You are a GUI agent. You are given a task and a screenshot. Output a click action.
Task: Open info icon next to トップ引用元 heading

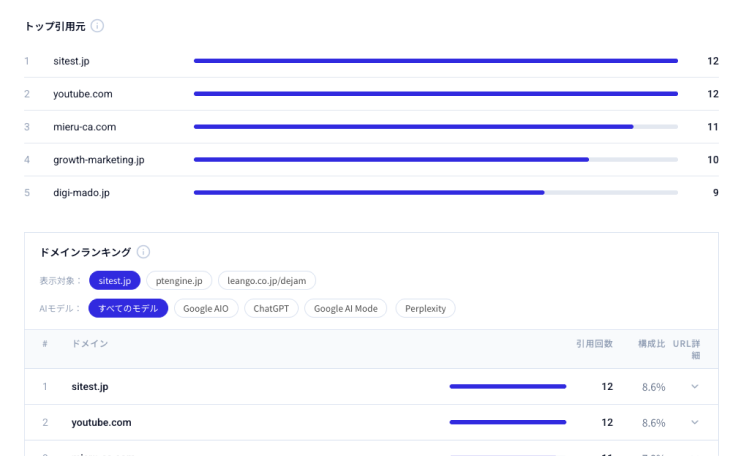(97, 26)
